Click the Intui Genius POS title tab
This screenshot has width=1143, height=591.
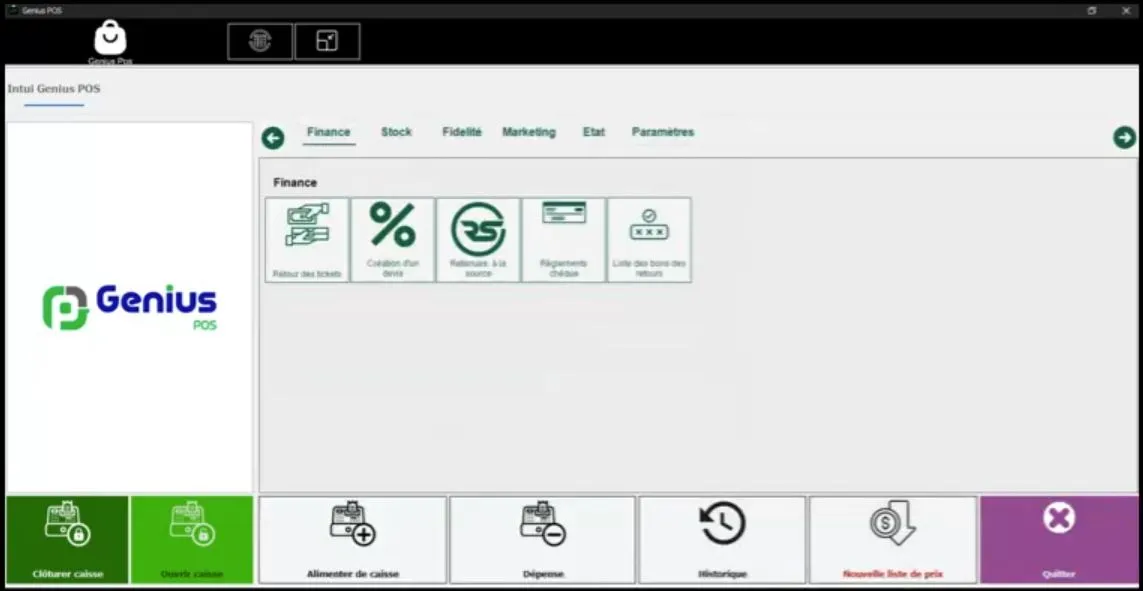coord(54,89)
